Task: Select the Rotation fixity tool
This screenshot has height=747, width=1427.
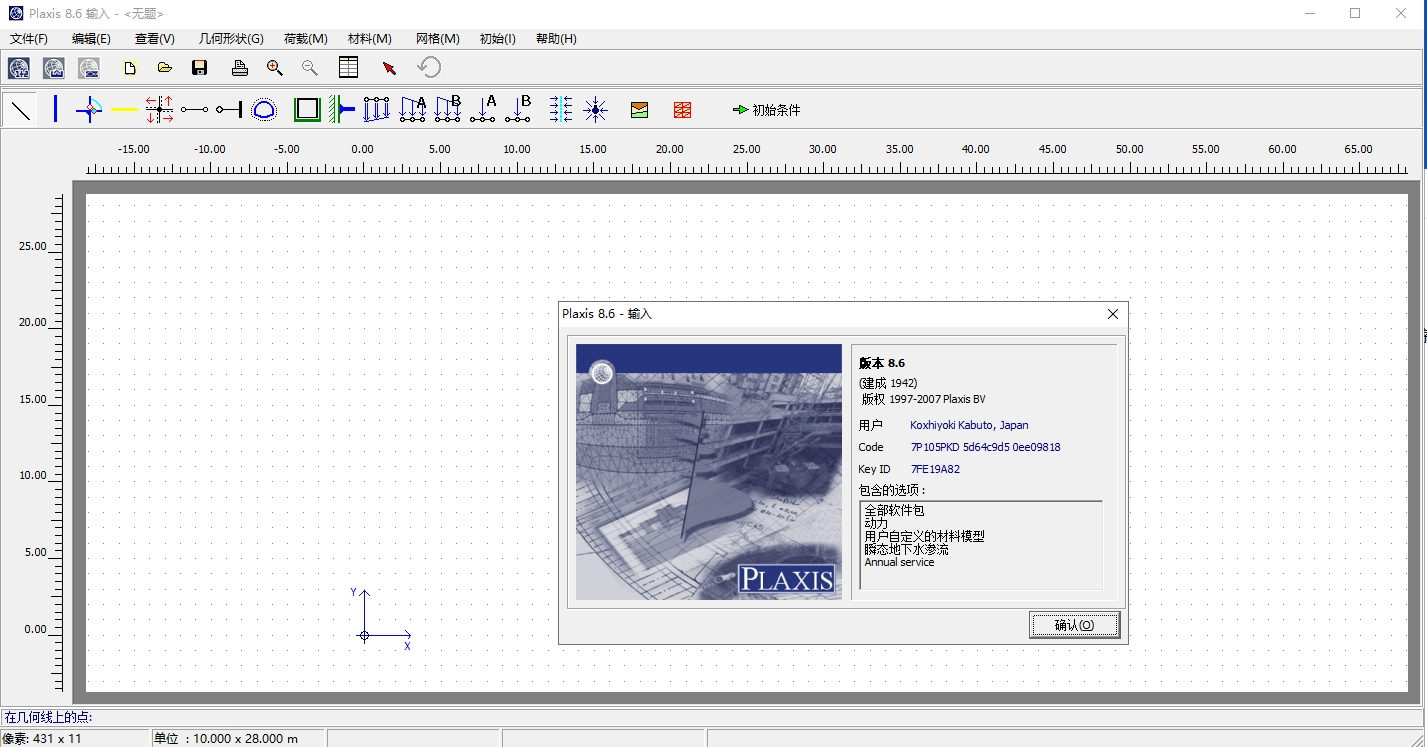Action: pyautogui.click(x=341, y=109)
